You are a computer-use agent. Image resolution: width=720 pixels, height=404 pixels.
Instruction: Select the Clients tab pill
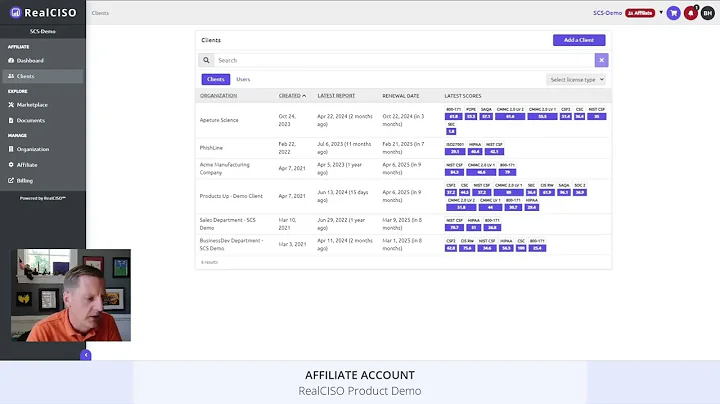tap(215, 79)
